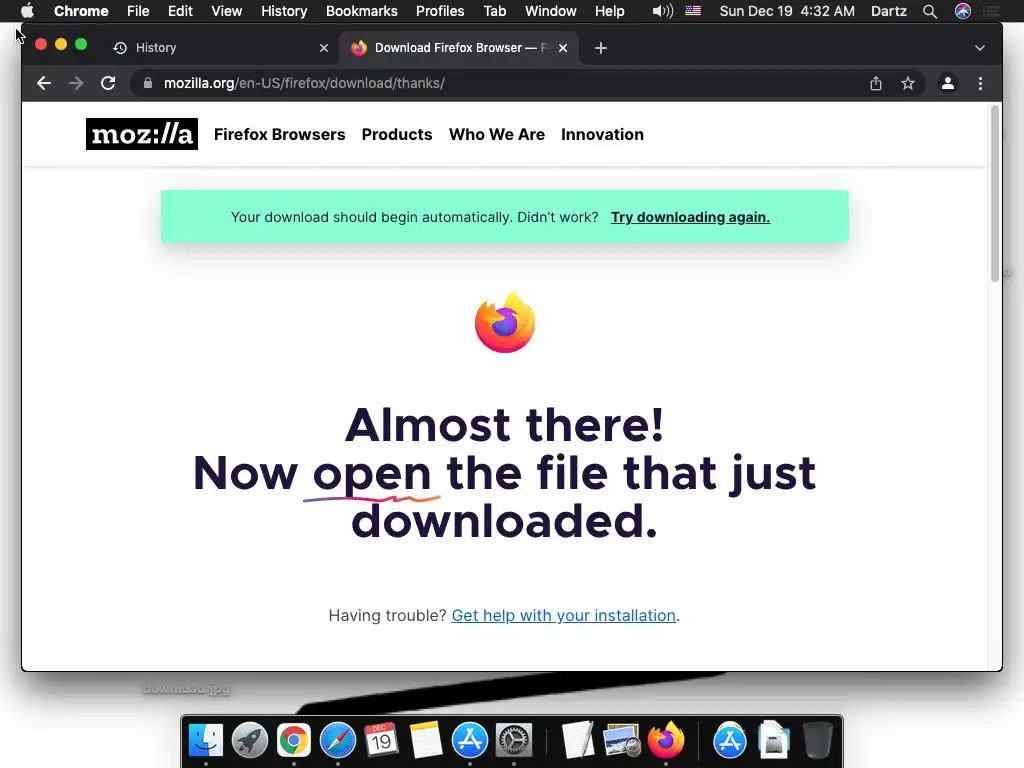Viewport: 1024px width, 768px height.
Task: Open the History menu in menu bar
Action: pyautogui.click(x=284, y=11)
